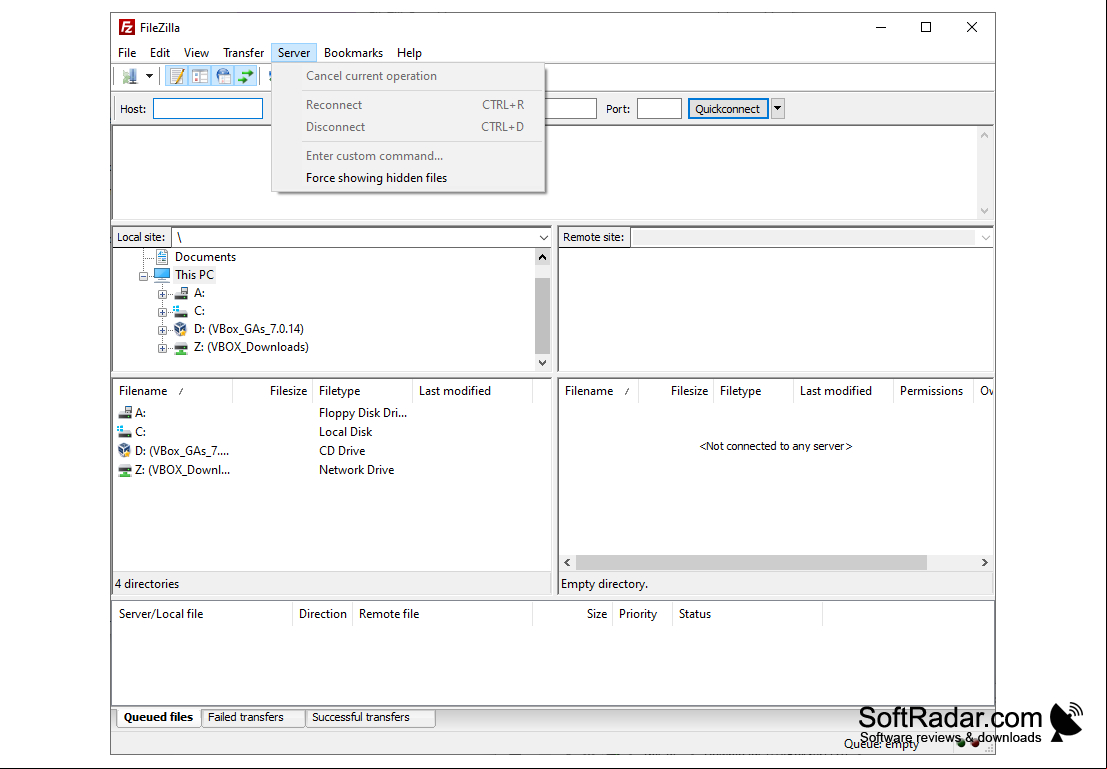Click the local tree scroll down arrow
Image resolution: width=1107 pixels, height=769 pixels.
click(x=542, y=363)
